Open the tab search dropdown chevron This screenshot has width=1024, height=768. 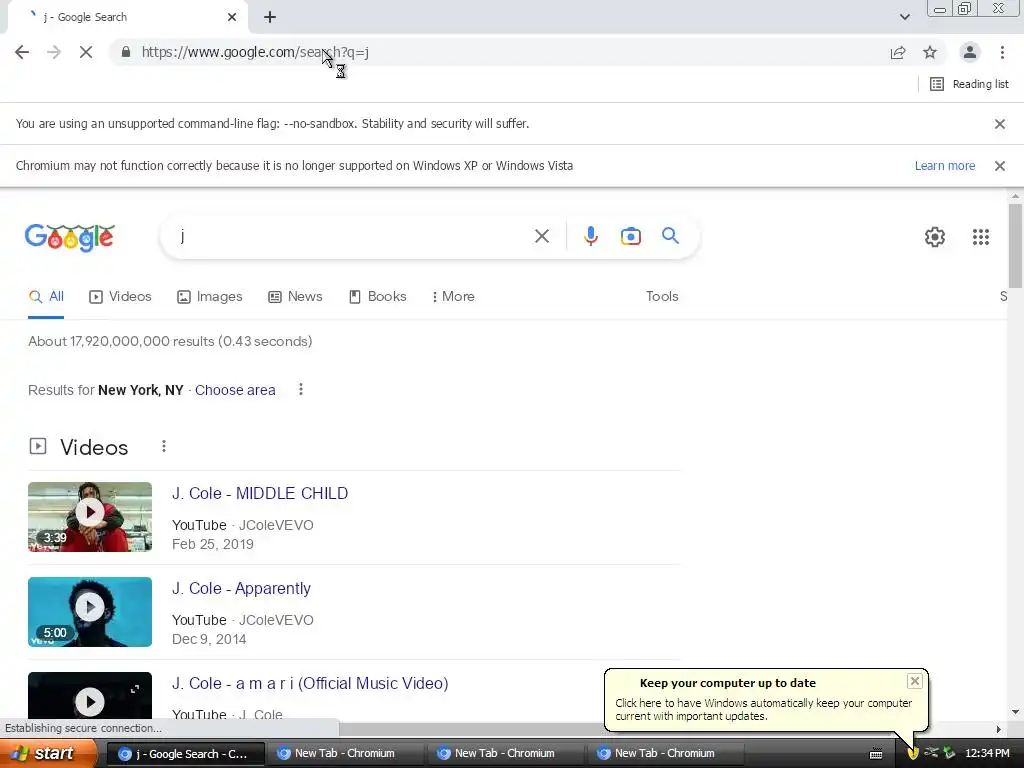(904, 17)
